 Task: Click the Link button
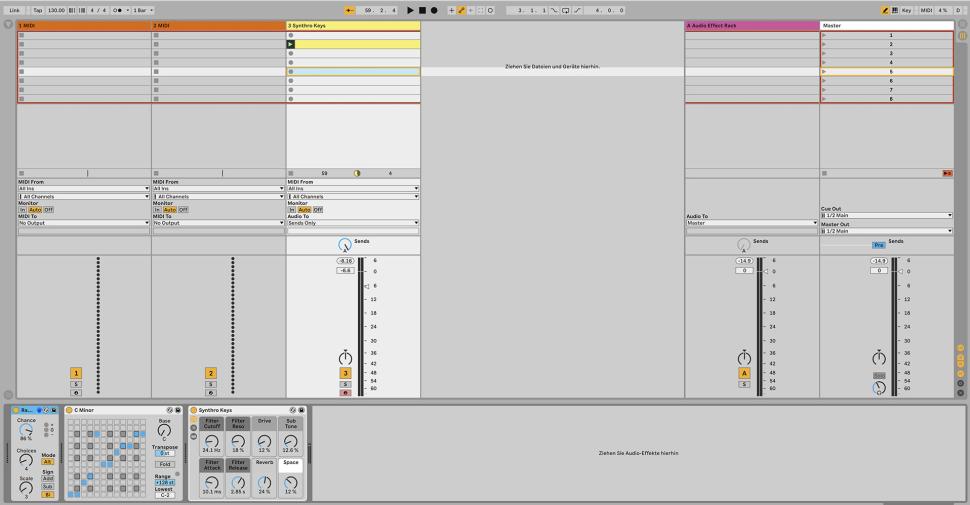click(x=14, y=11)
